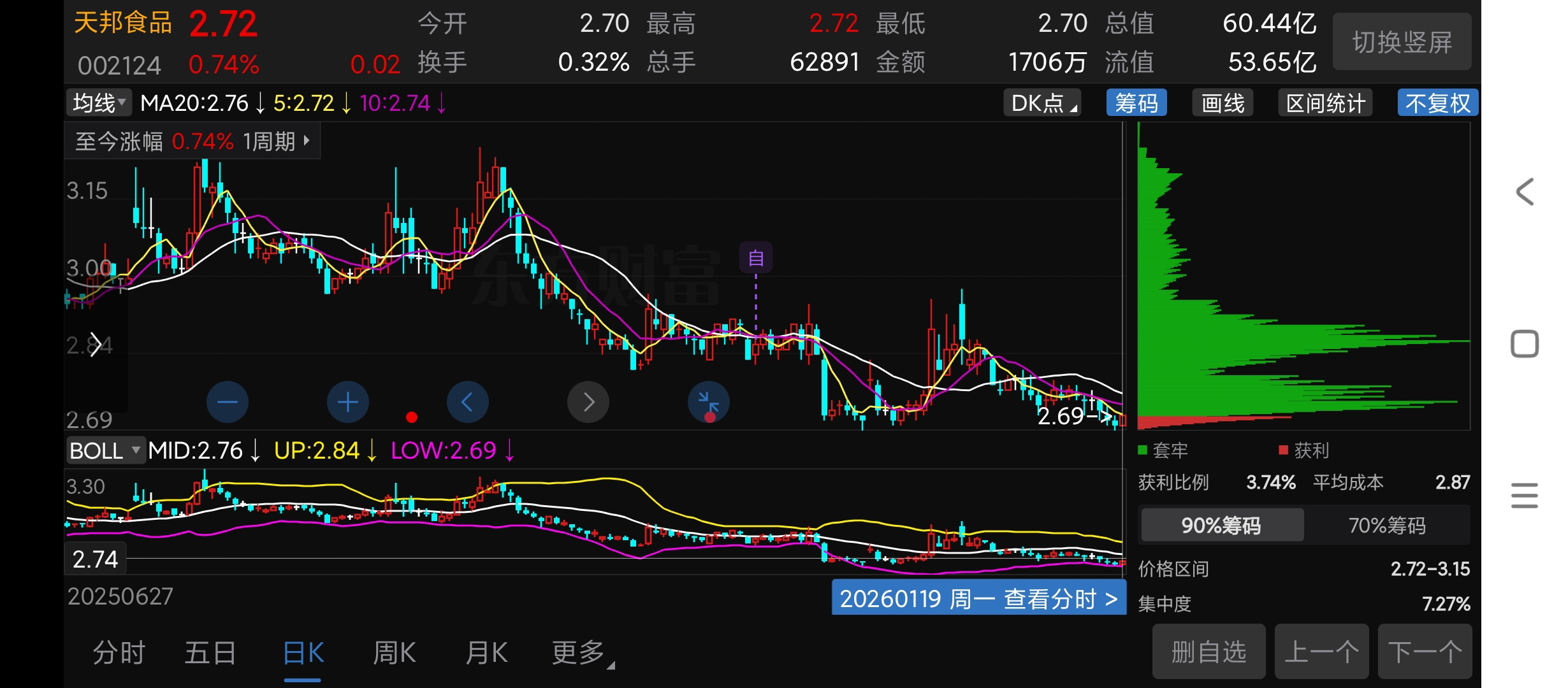The width and height of the screenshot is (1568, 688).
Task: Toggle the 筹码 chip distribution panel
Action: (1136, 103)
